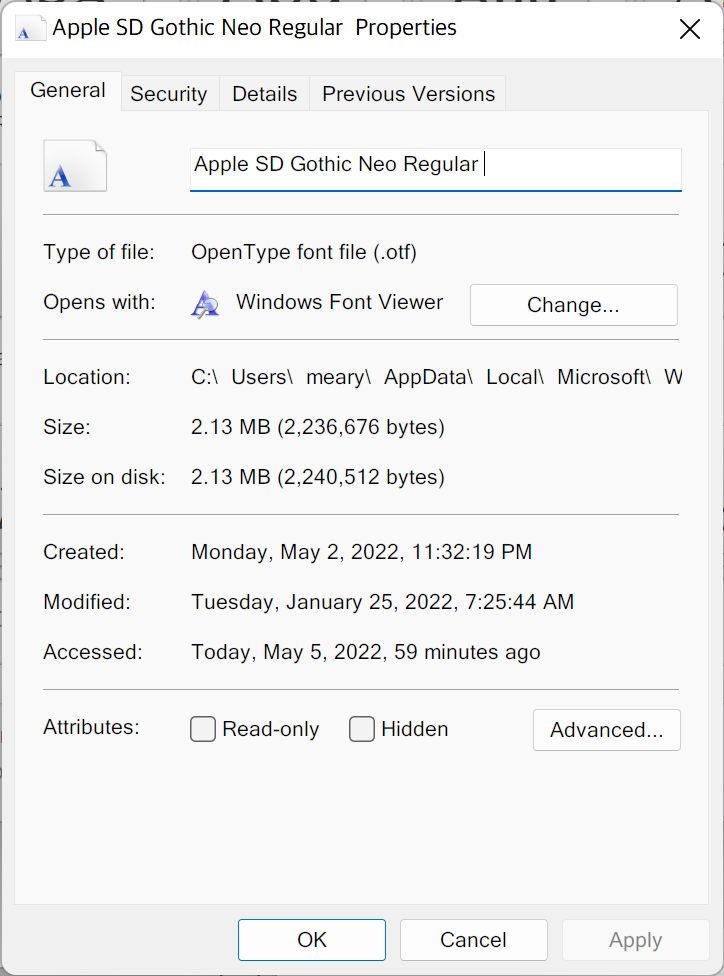Click the Type of file: label

coord(98,252)
